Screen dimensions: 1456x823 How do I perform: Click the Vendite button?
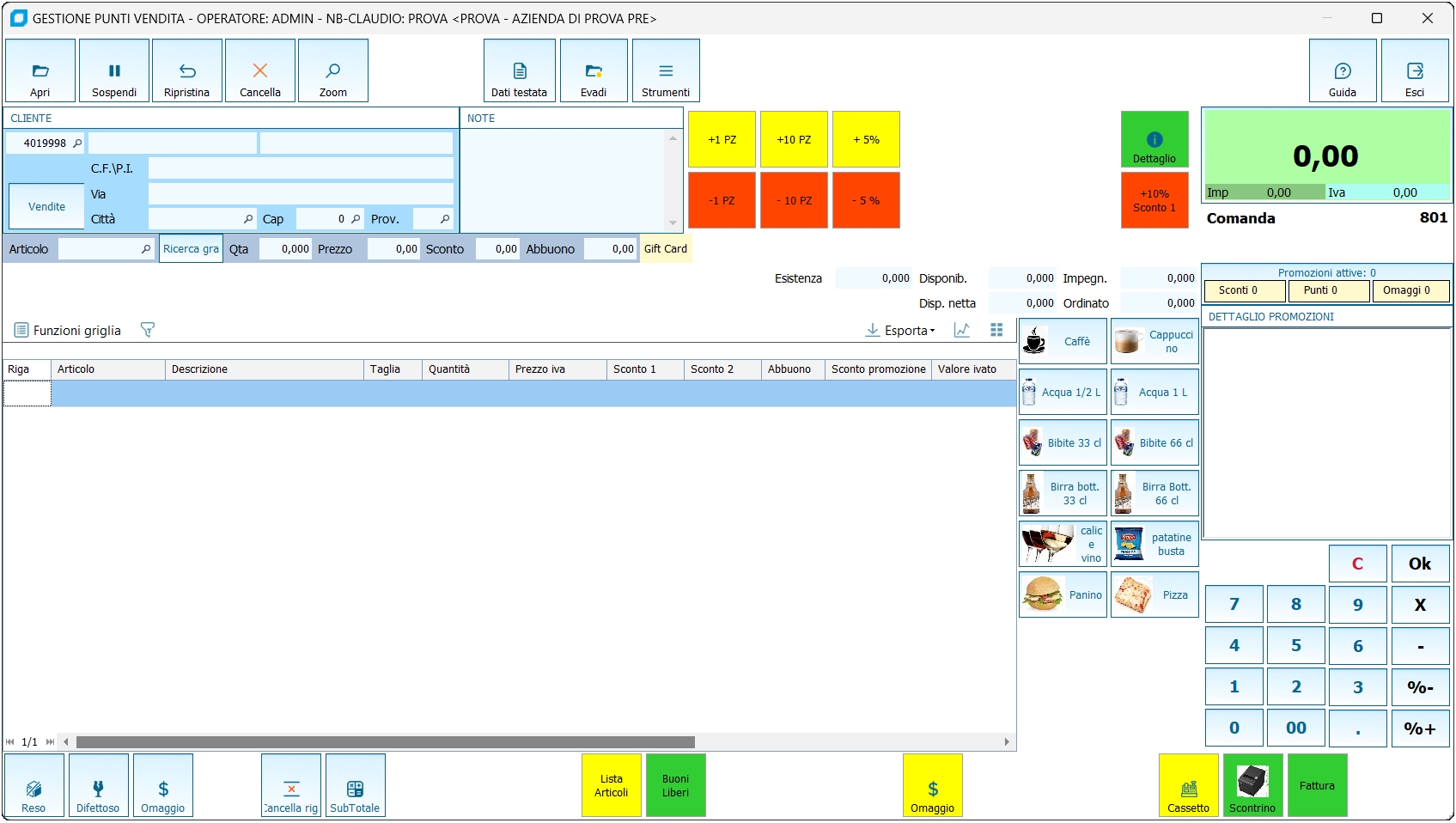click(x=46, y=206)
